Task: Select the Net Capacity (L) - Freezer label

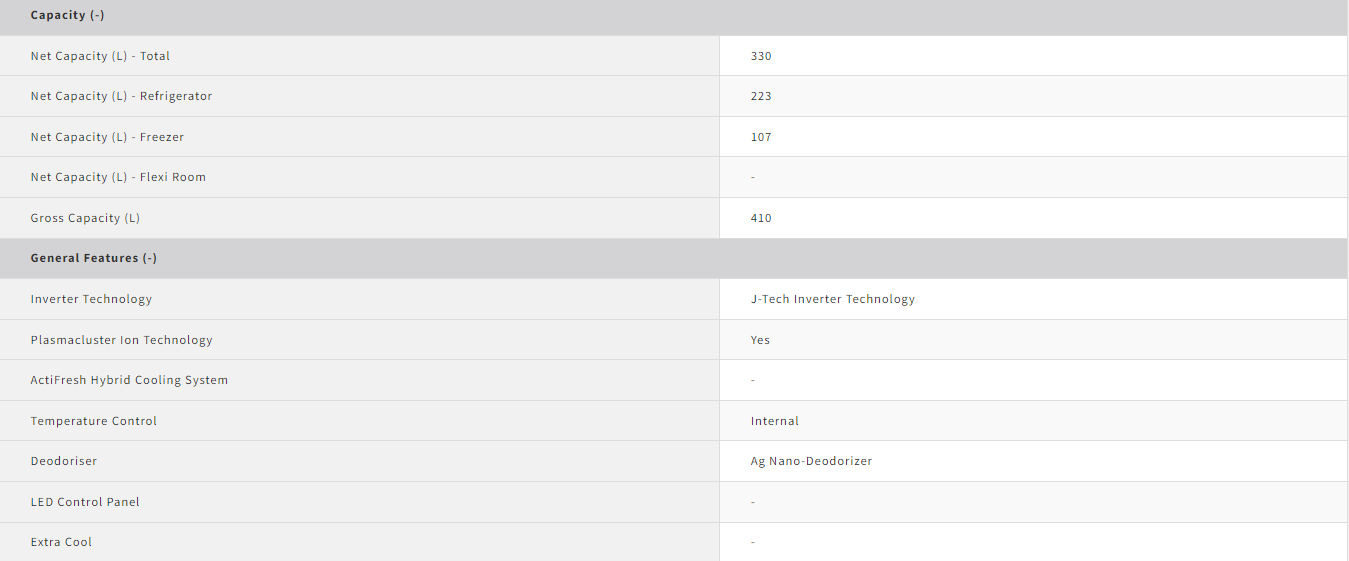Action: tap(107, 137)
